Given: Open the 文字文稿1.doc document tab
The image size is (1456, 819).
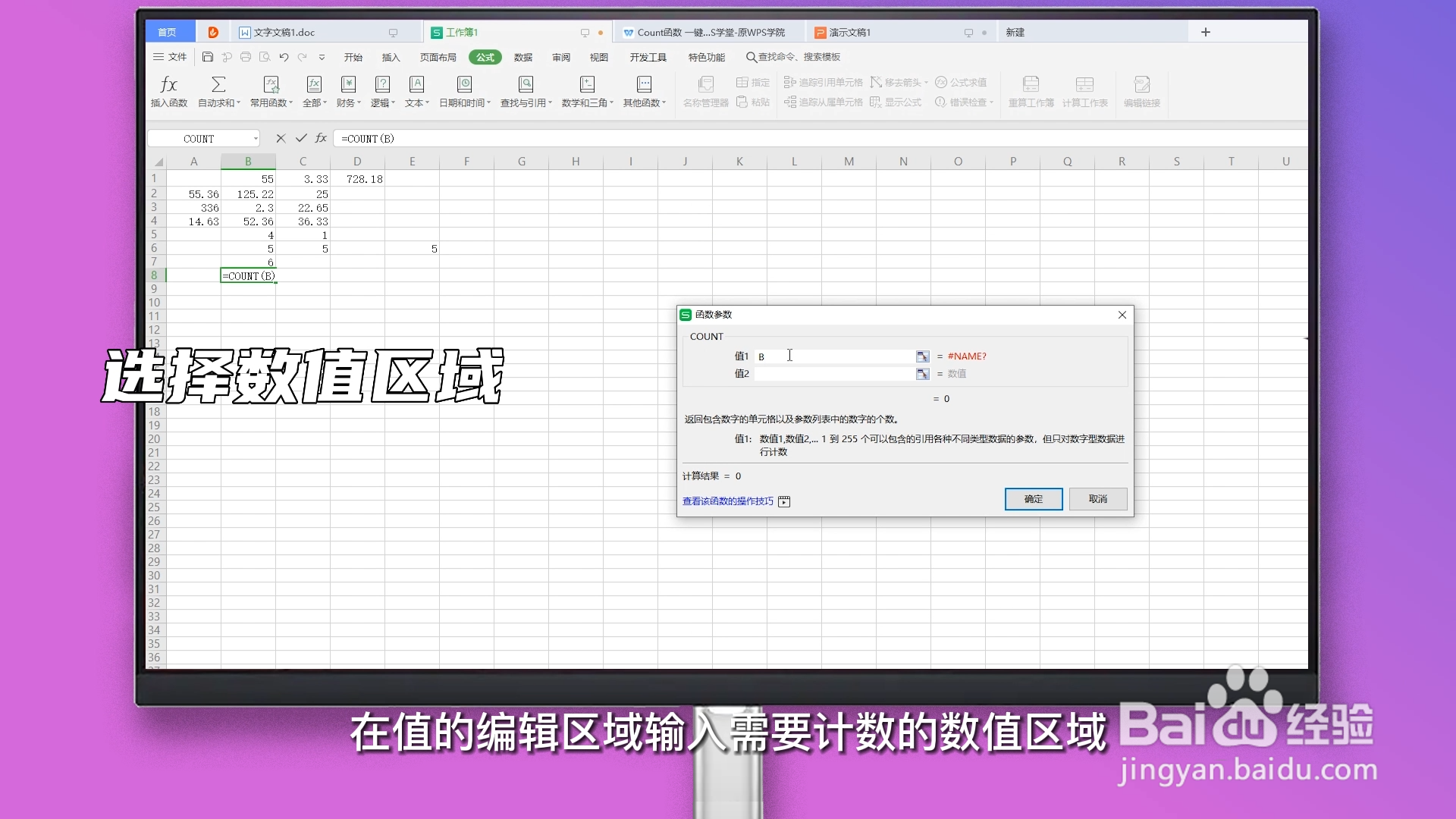Looking at the screenshot, I should 284,33.
